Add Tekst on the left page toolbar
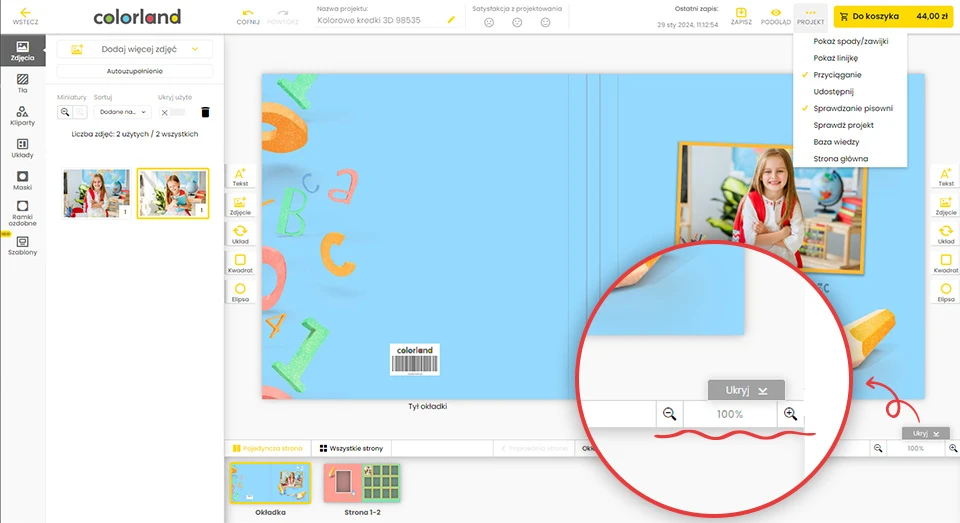The width and height of the screenshot is (960, 523). [240, 177]
